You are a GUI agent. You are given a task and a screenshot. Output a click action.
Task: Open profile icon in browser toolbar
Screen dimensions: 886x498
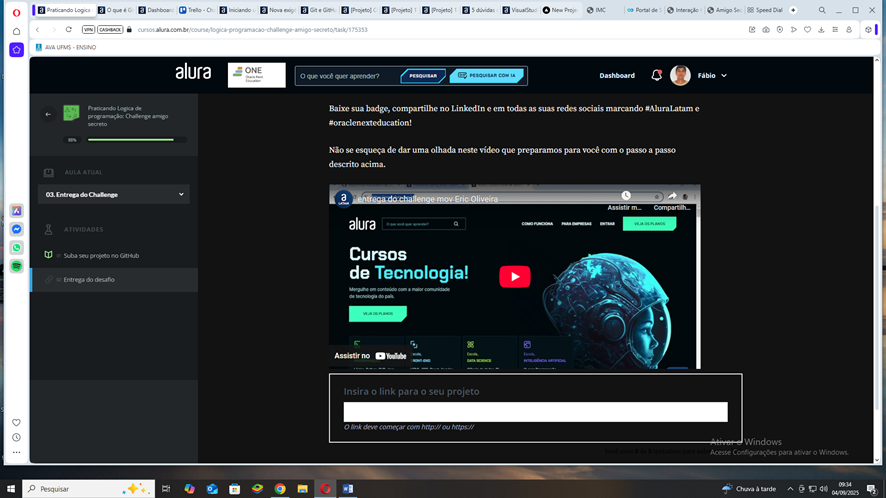(x=849, y=29)
